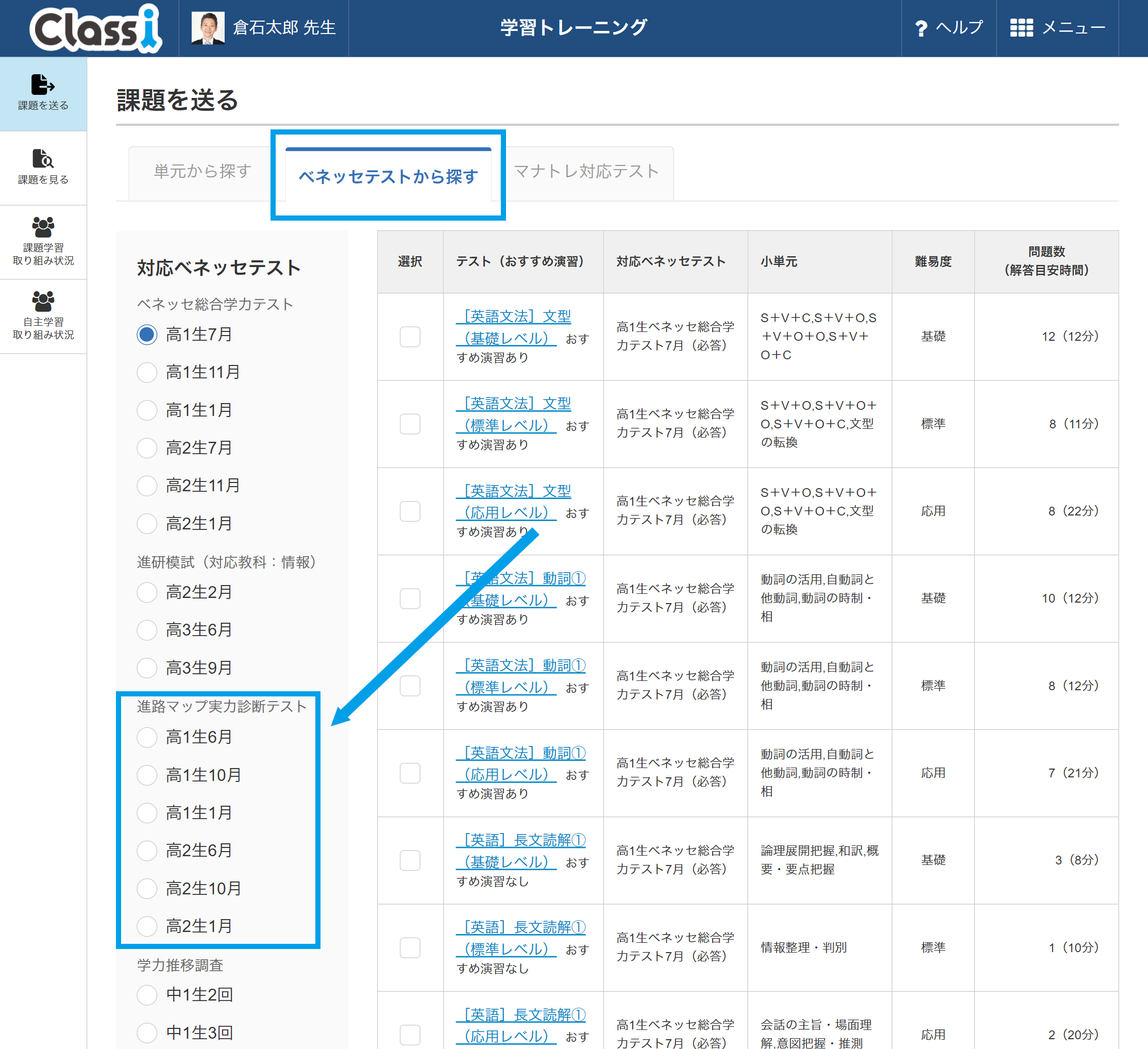Check 長文読解① 標準レベル row checkbox
Viewport: 1148px width, 1049px height.
[x=410, y=947]
